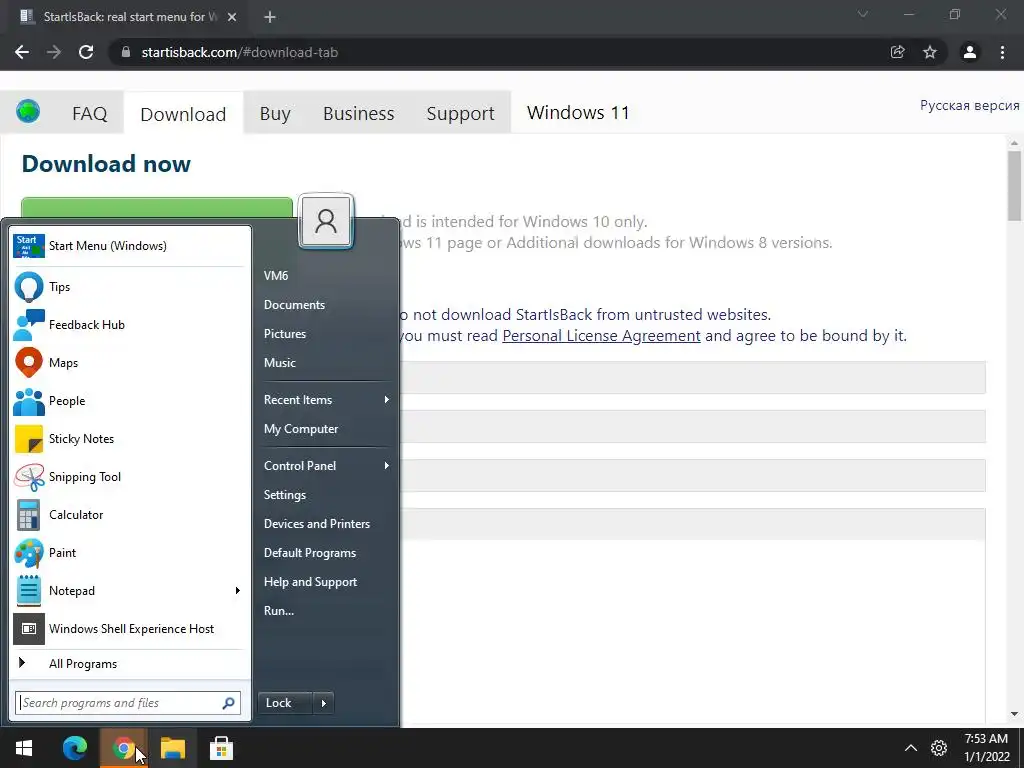Open My Computer from start menu
1024x768 pixels.
point(300,429)
